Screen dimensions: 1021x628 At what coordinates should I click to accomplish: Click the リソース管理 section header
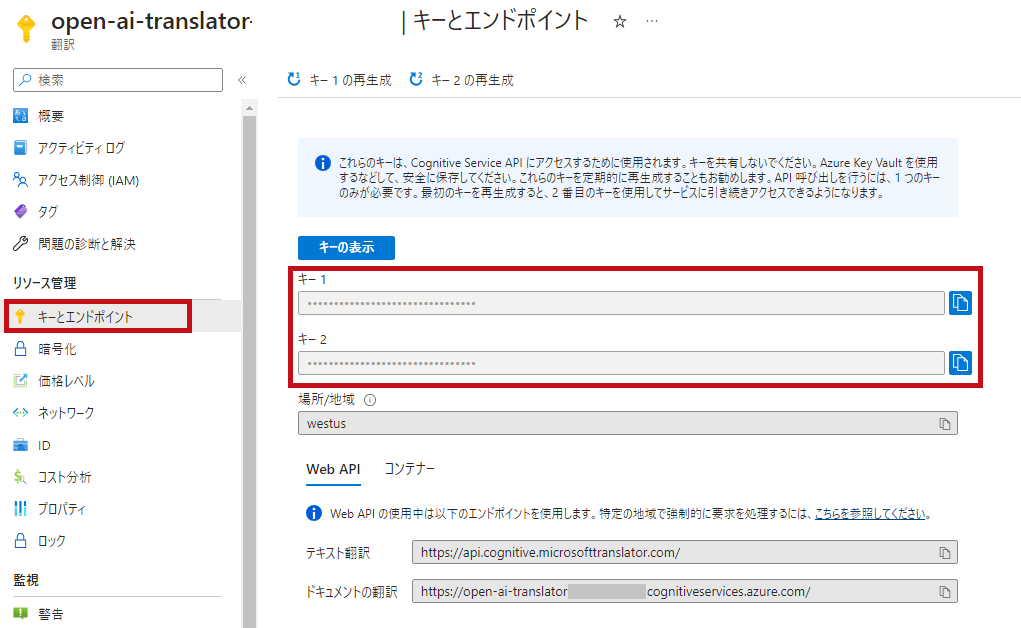click(x=45, y=283)
